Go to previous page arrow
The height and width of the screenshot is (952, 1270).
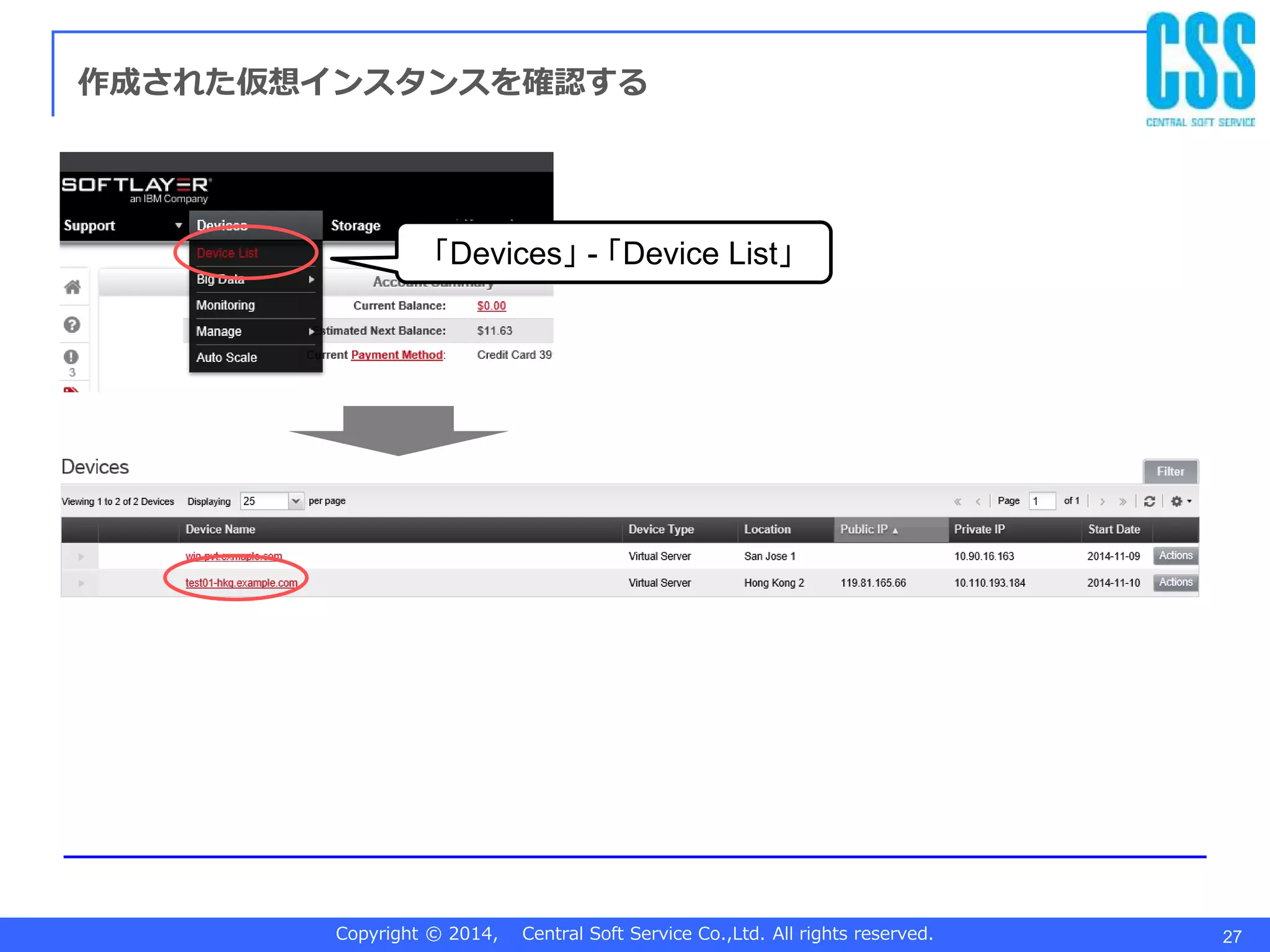tap(978, 501)
